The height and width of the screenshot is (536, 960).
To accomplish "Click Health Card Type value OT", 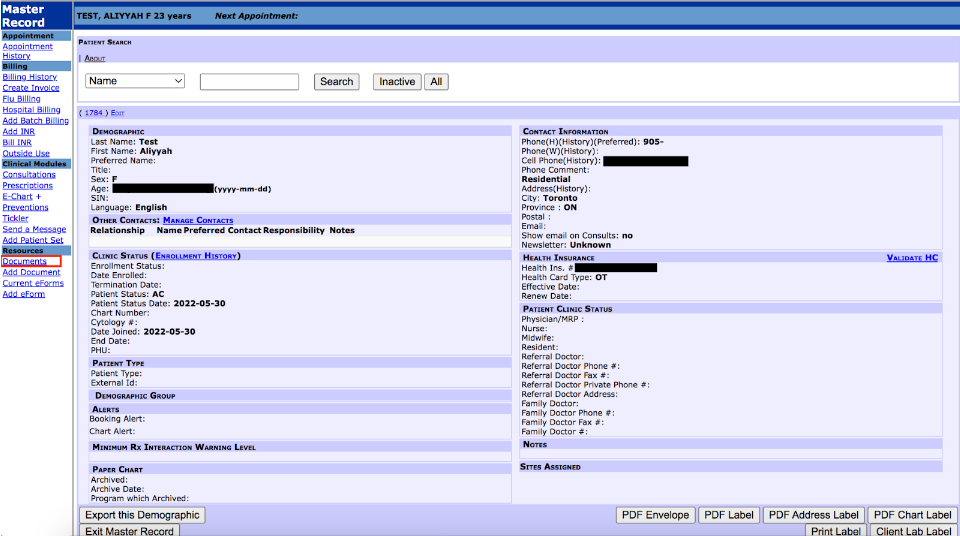I will point(601,277).
